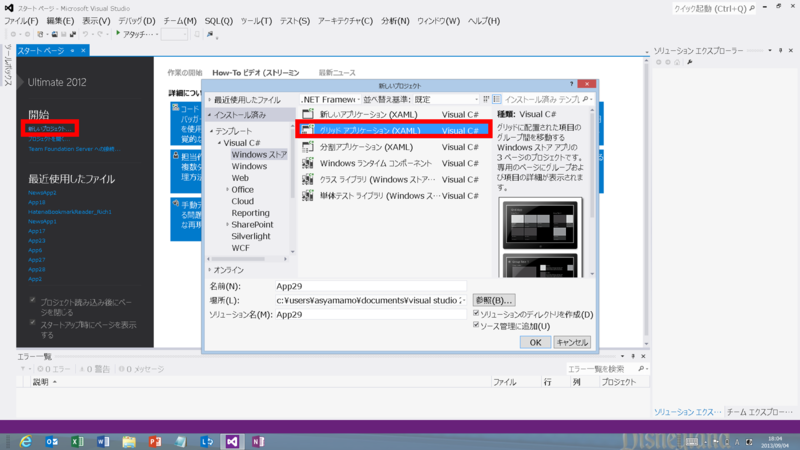800x450 pixels.
Task: Click the help question mark in dialog
Action: pyautogui.click(x=571, y=84)
